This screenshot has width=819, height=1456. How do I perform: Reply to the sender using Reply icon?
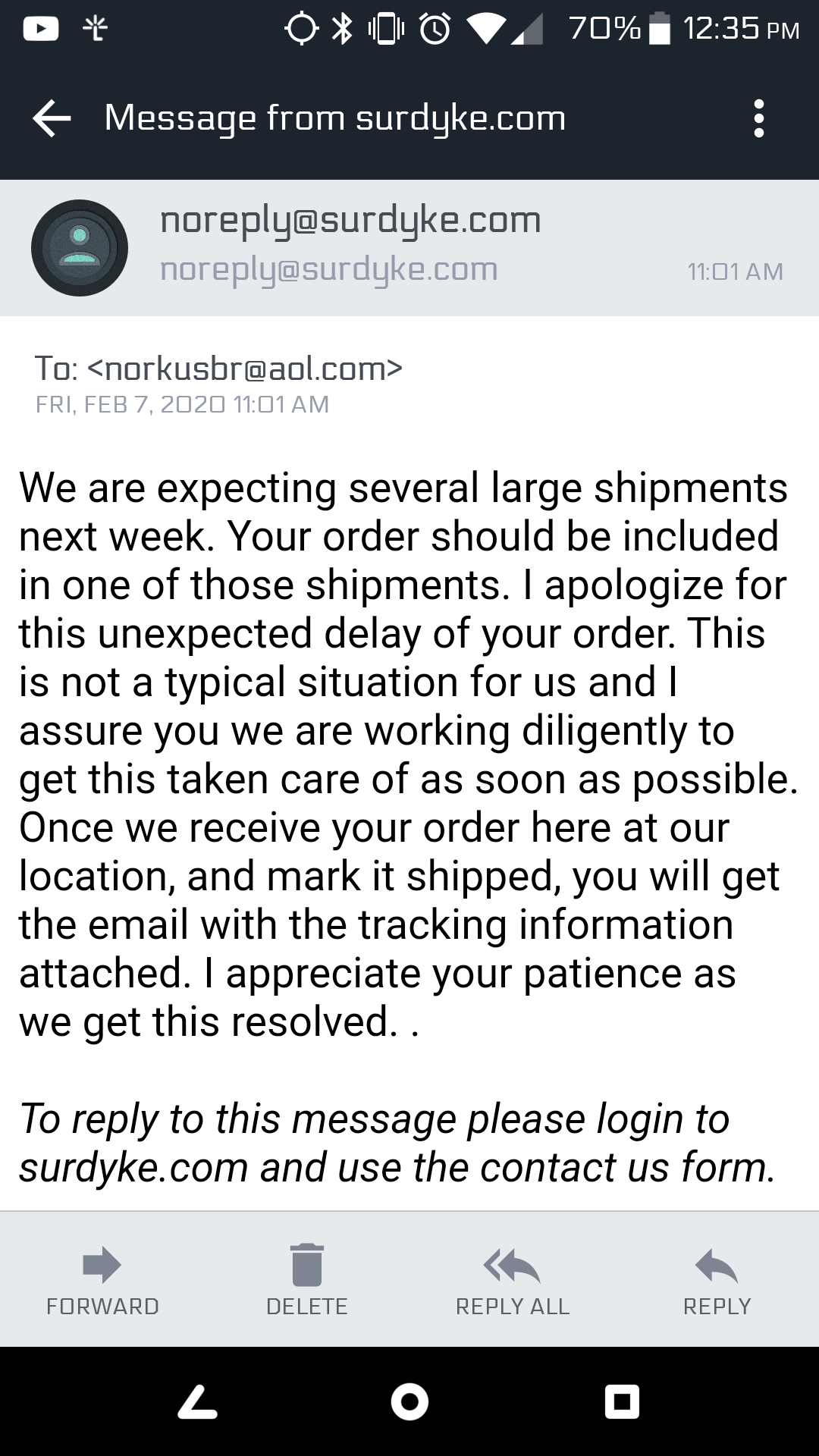(x=717, y=1265)
